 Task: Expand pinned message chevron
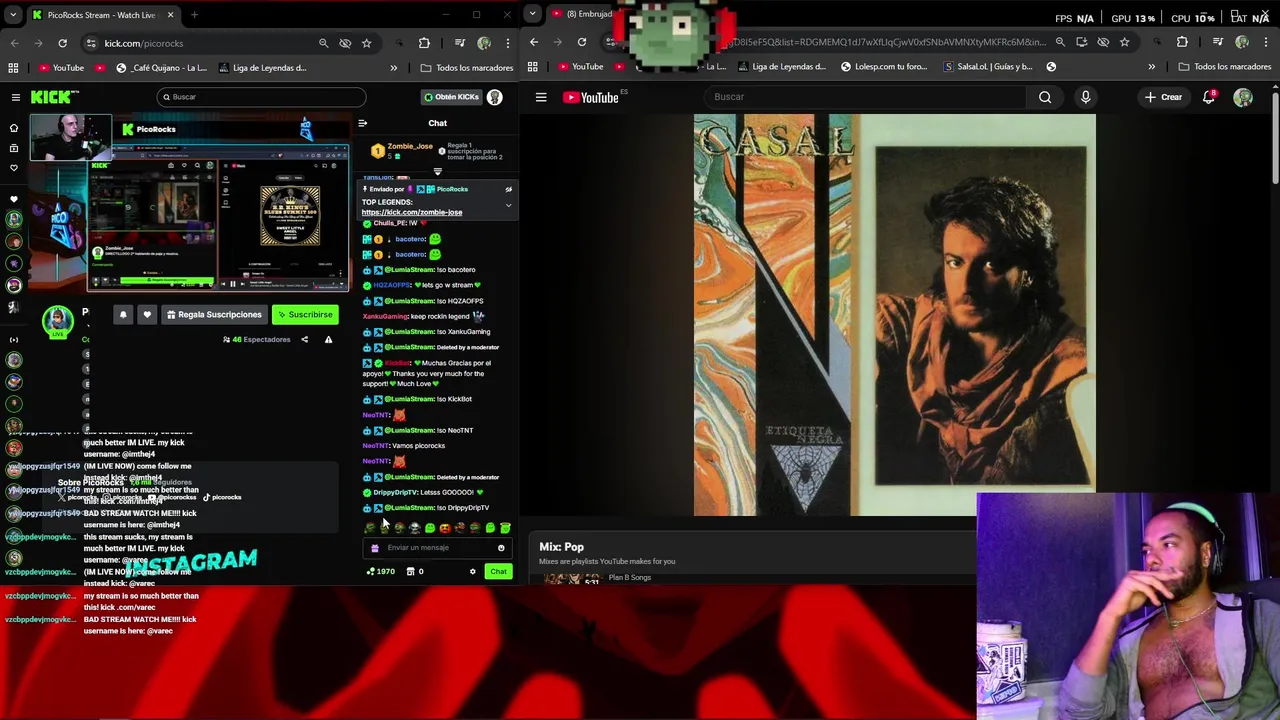tap(508, 205)
